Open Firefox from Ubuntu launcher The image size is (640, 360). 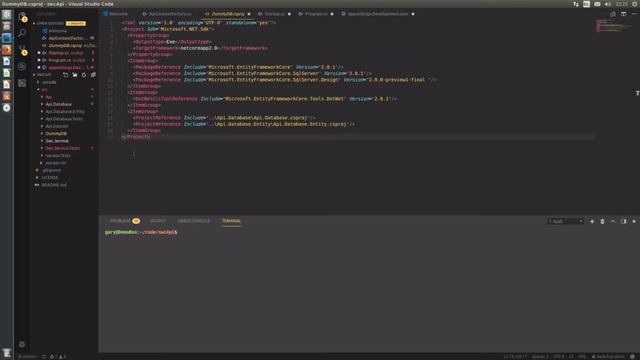coord(7,50)
